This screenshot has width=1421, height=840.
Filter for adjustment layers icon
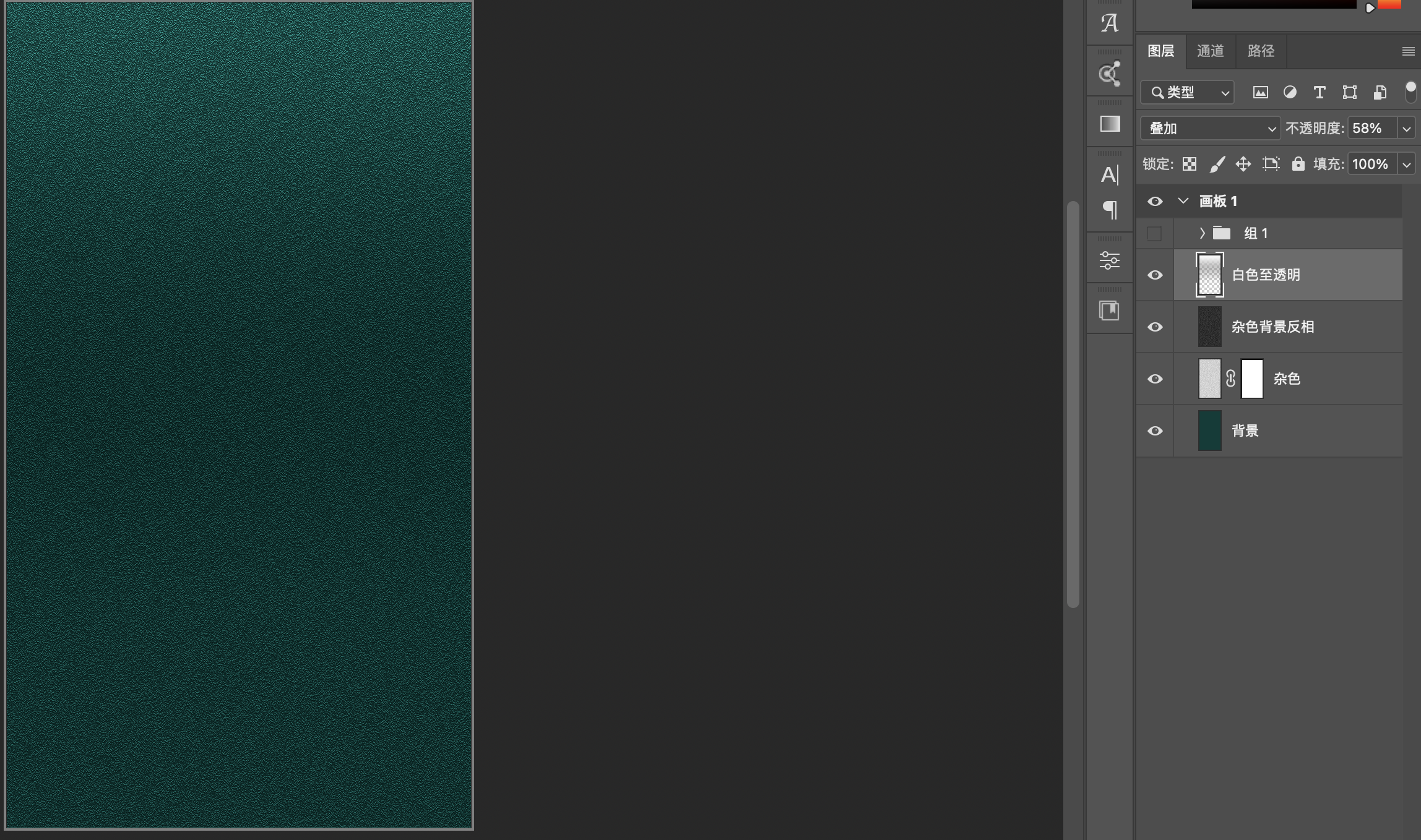(1290, 93)
